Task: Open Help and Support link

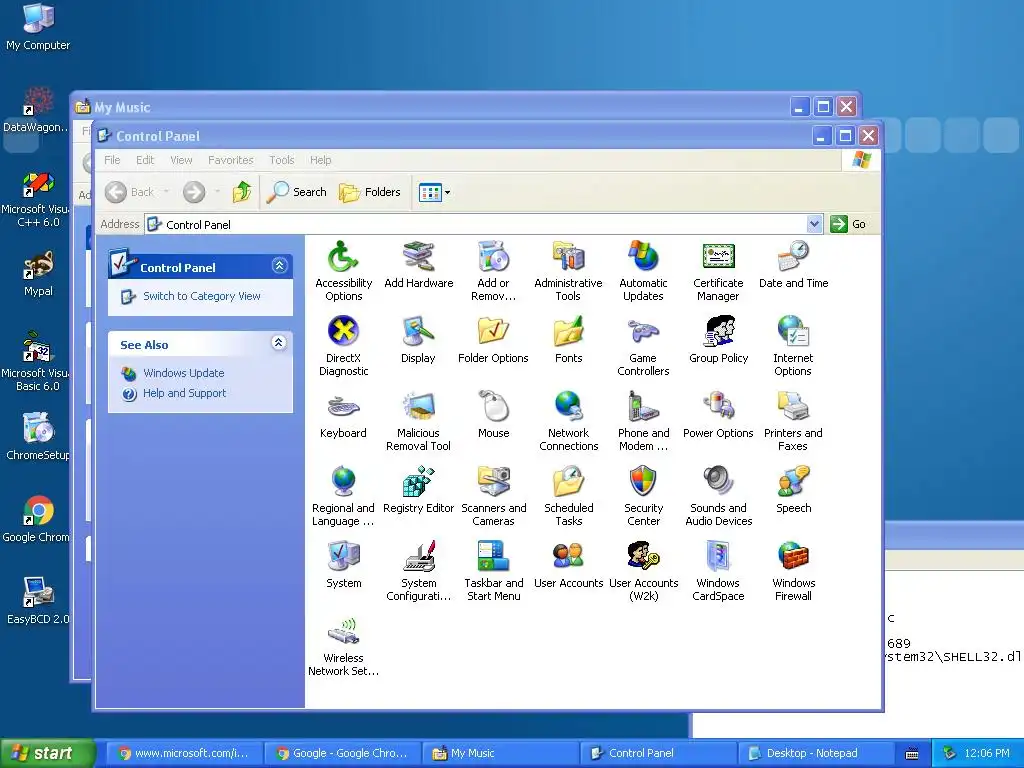Action: pos(184,393)
